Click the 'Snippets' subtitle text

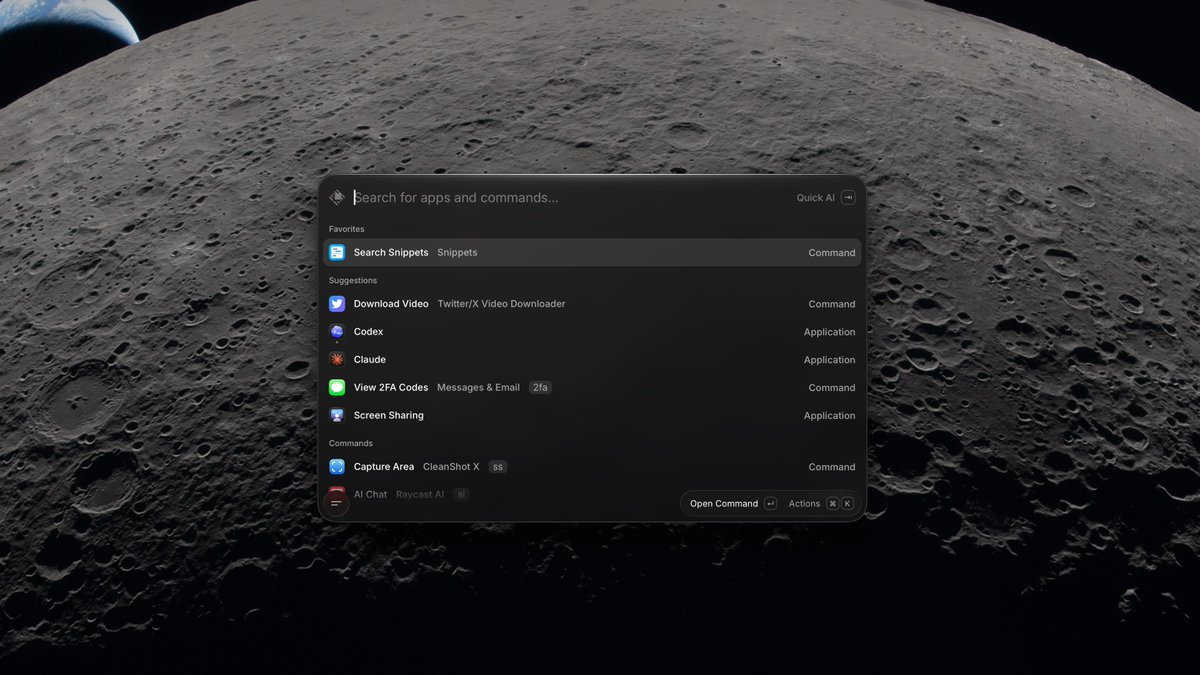coord(457,253)
